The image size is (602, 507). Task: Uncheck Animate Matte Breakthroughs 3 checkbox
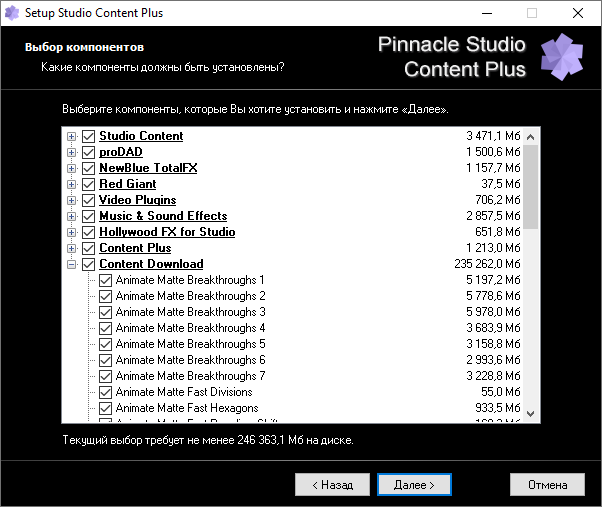pos(106,312)
